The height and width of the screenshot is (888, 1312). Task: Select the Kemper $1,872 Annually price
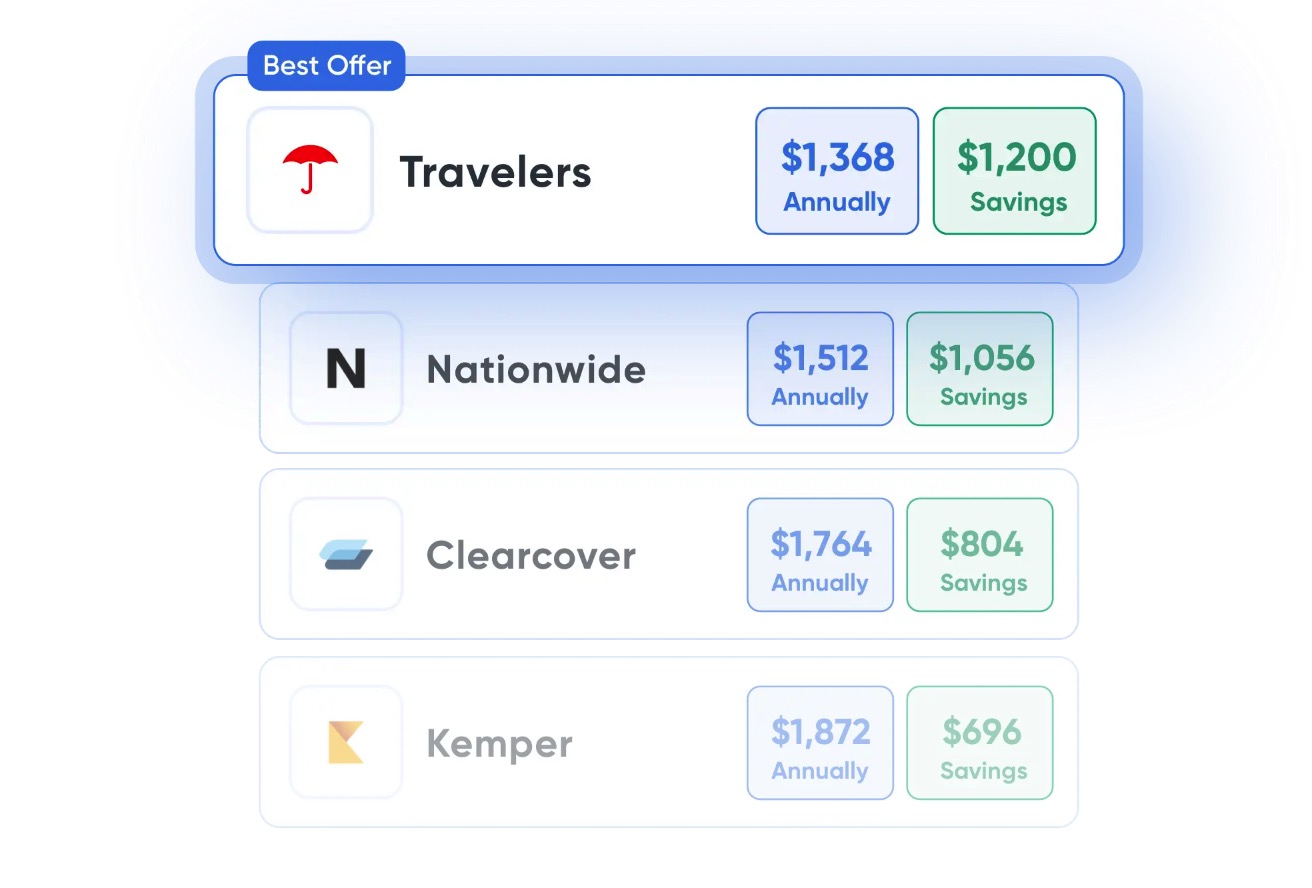pyautogui.click(x=820, y=743)
